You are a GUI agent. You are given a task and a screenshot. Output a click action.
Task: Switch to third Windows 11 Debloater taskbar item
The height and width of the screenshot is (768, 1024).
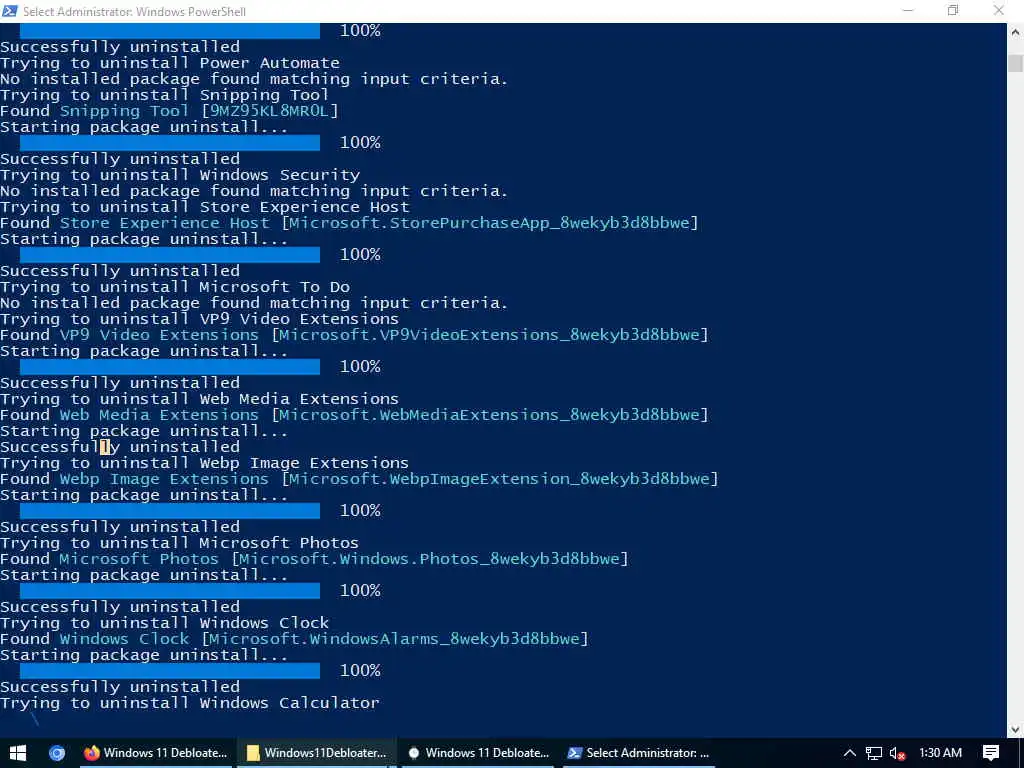[x=477, y=753]
